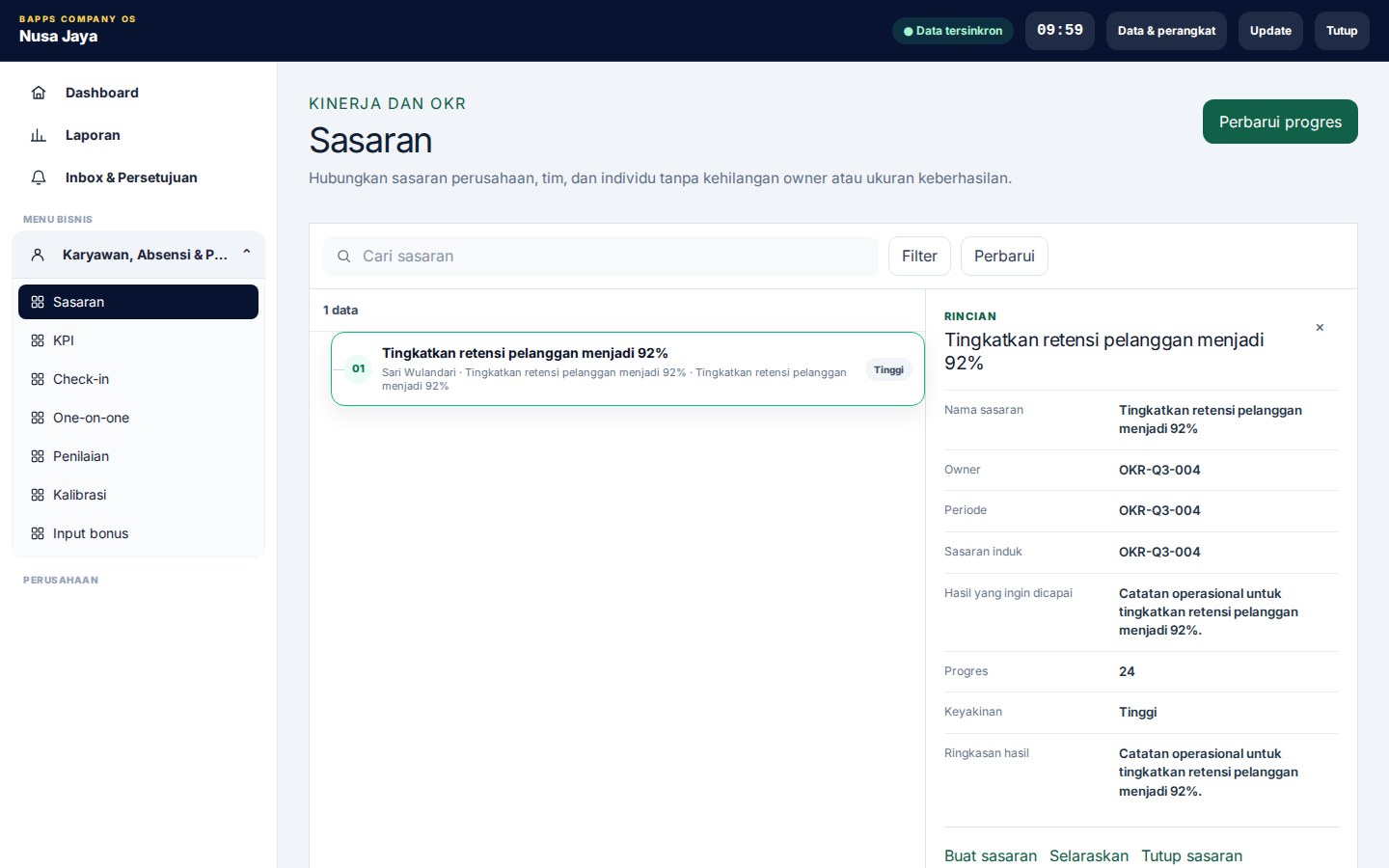Image resolution: width=1389 pixels, height=868 pixels.
Task: Click the person icon beside Karyawan, Absensi
Action: tap(38, 255)
